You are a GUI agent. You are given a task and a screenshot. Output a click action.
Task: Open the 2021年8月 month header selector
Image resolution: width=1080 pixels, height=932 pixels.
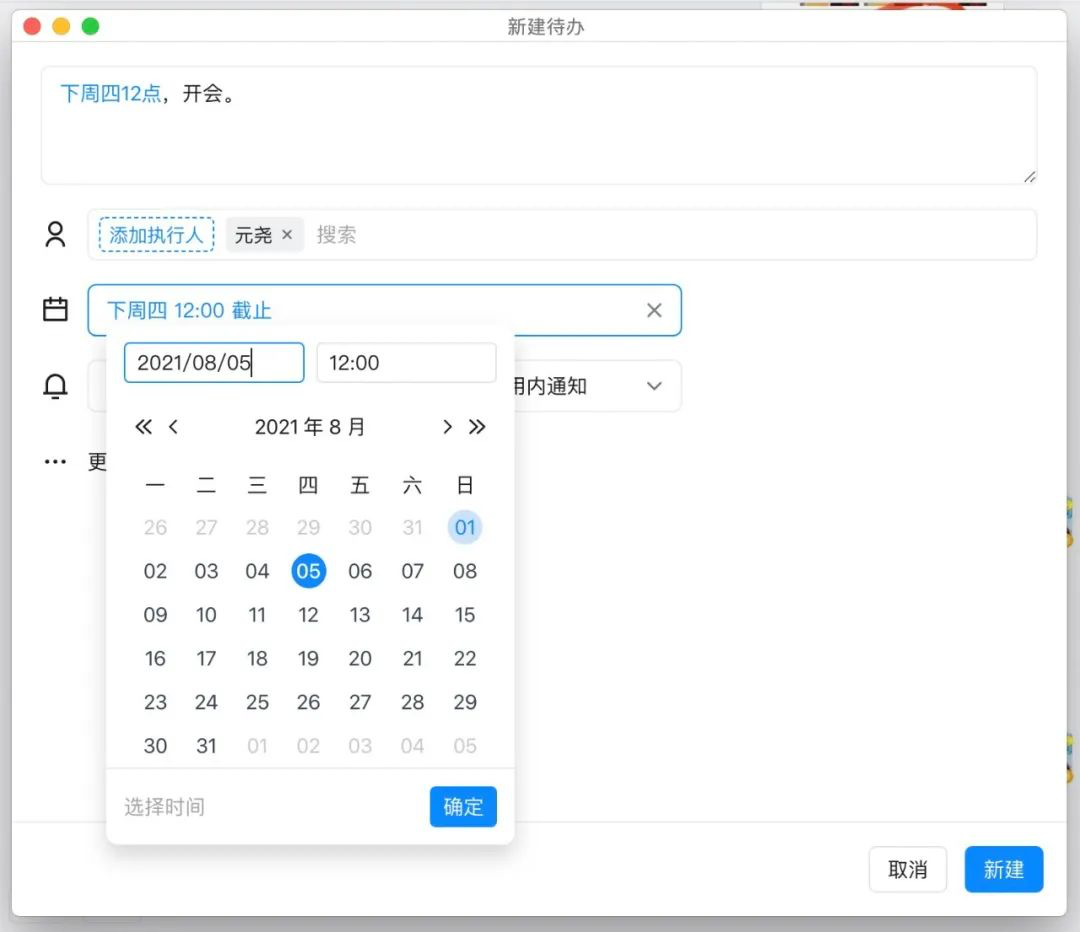[x=310, y=427]
